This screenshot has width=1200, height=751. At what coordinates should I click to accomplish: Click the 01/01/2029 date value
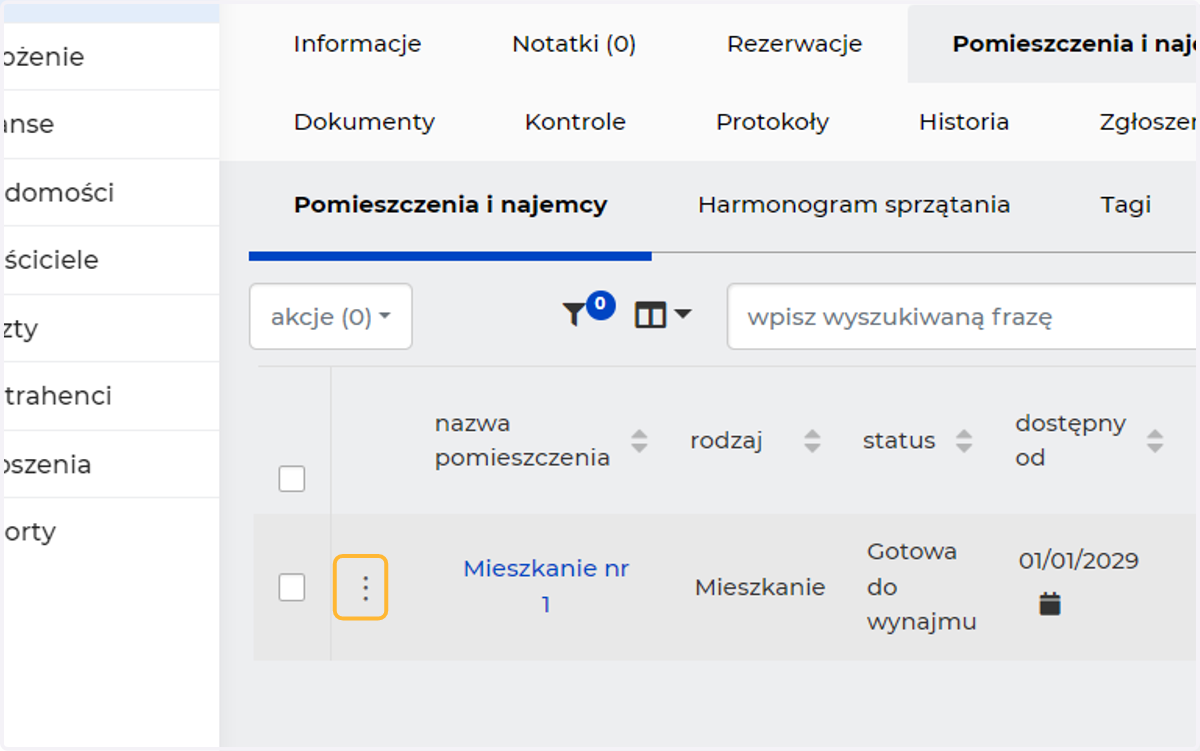[x=1078, y=560]
